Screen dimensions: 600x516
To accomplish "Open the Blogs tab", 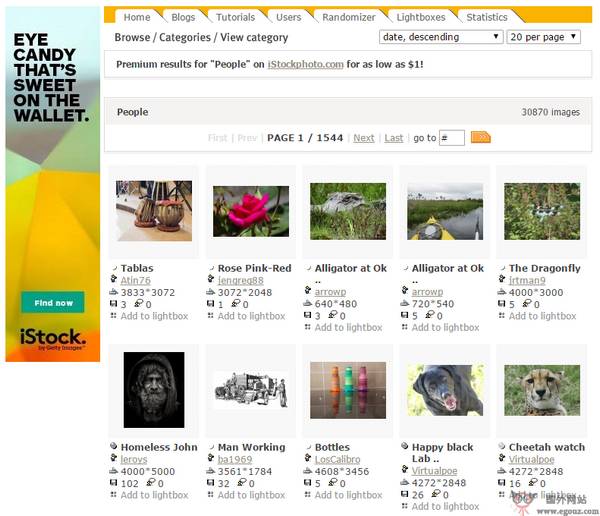I will point(183,17).
